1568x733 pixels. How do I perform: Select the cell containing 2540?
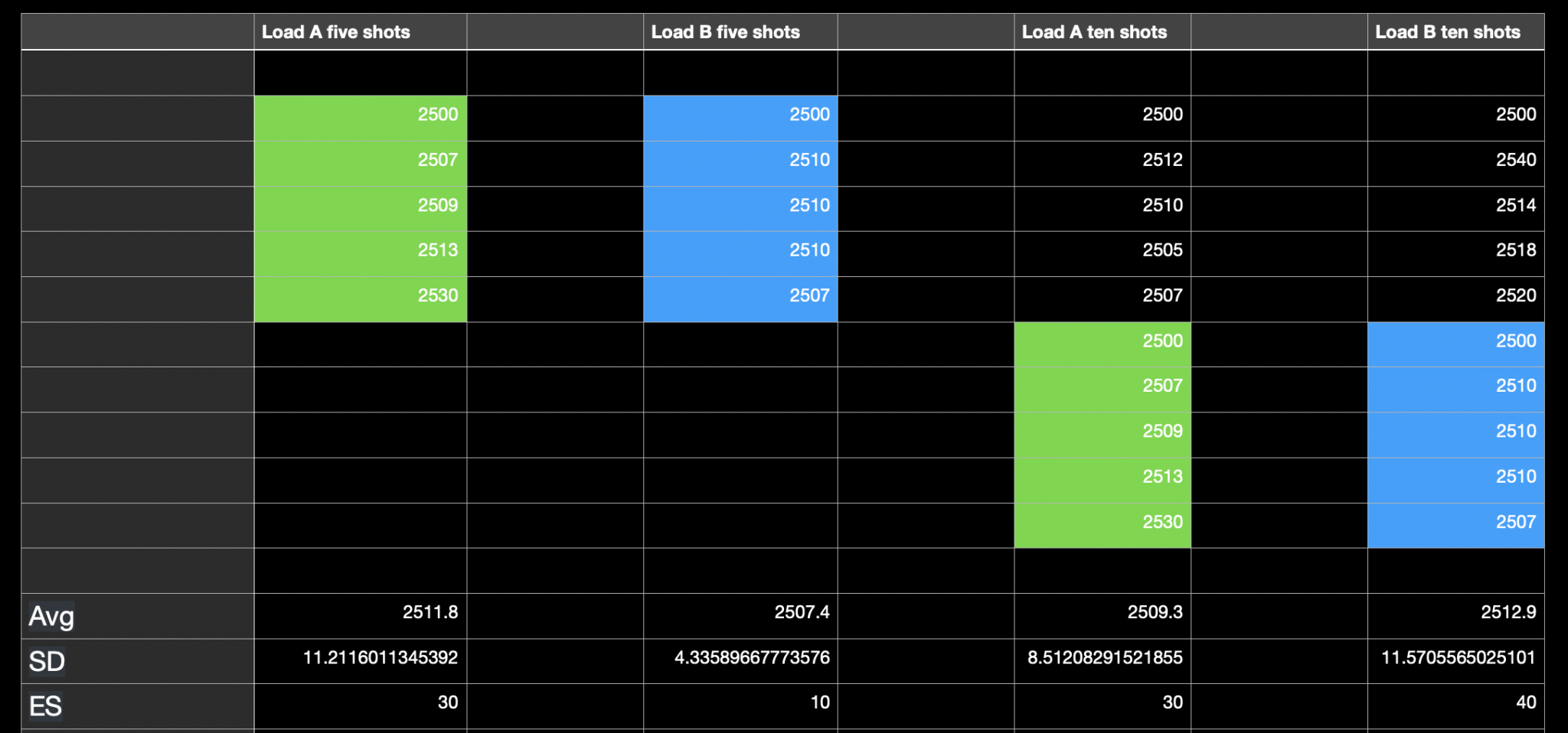click(x=1455, y=160)
